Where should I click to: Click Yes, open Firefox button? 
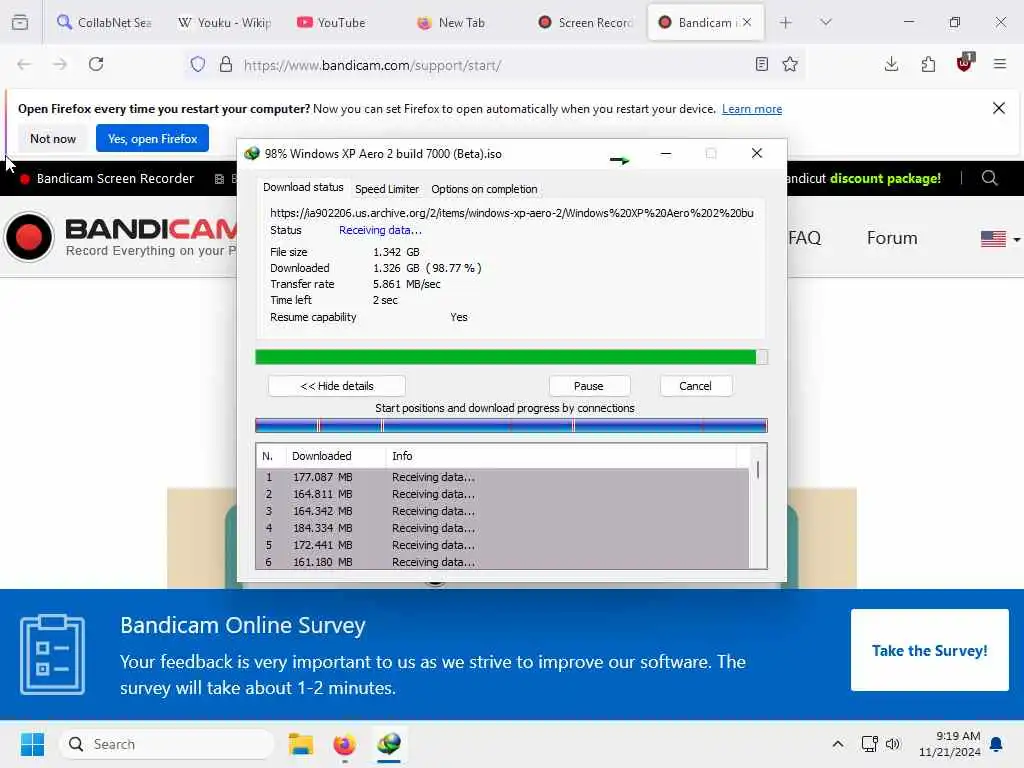click(152, 138)
